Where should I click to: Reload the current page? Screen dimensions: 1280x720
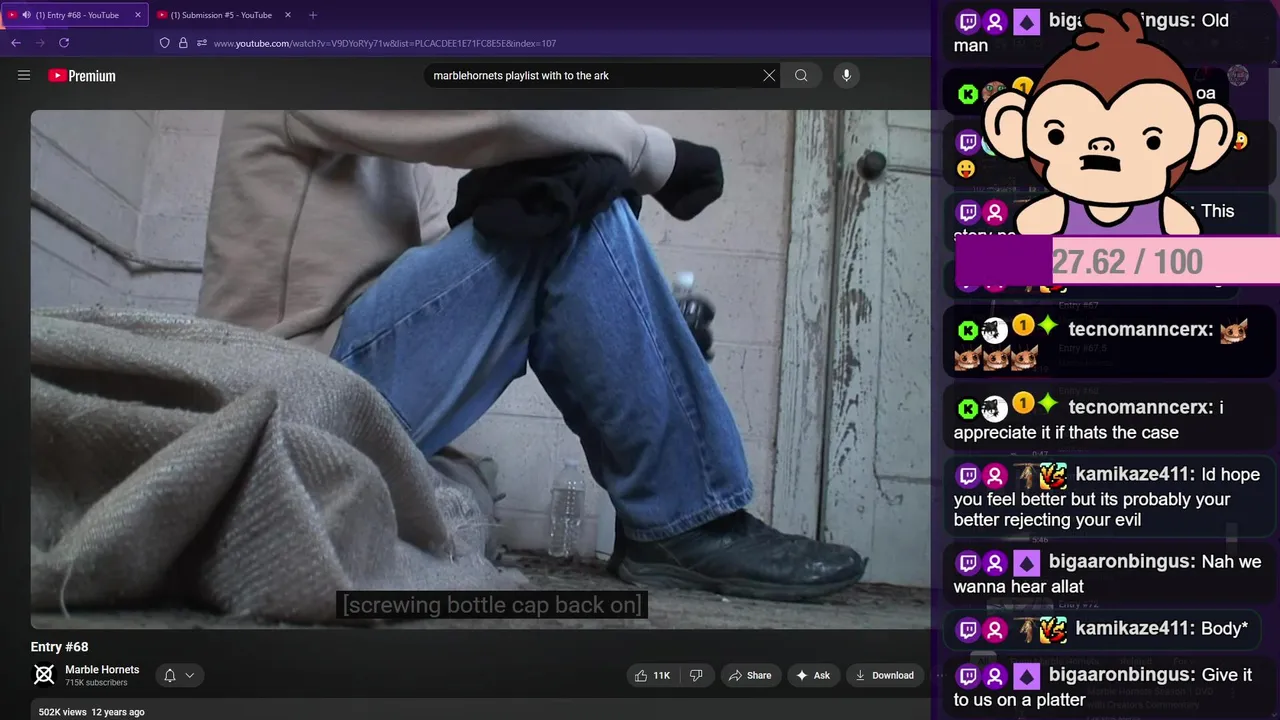tap(64, 43)
